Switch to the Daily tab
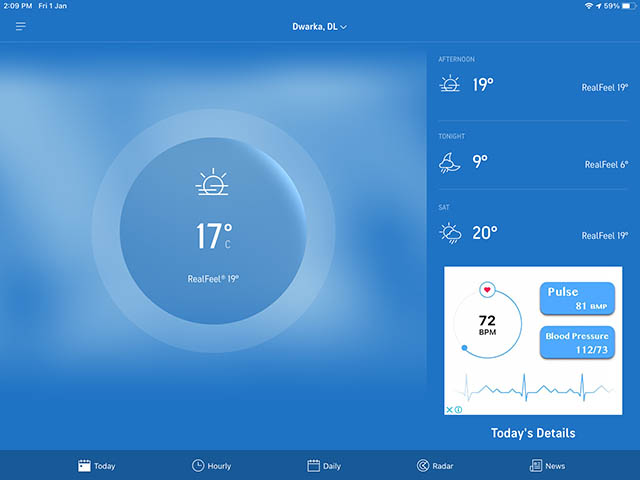Screen dimensions: 640x480 click(324, 466)
